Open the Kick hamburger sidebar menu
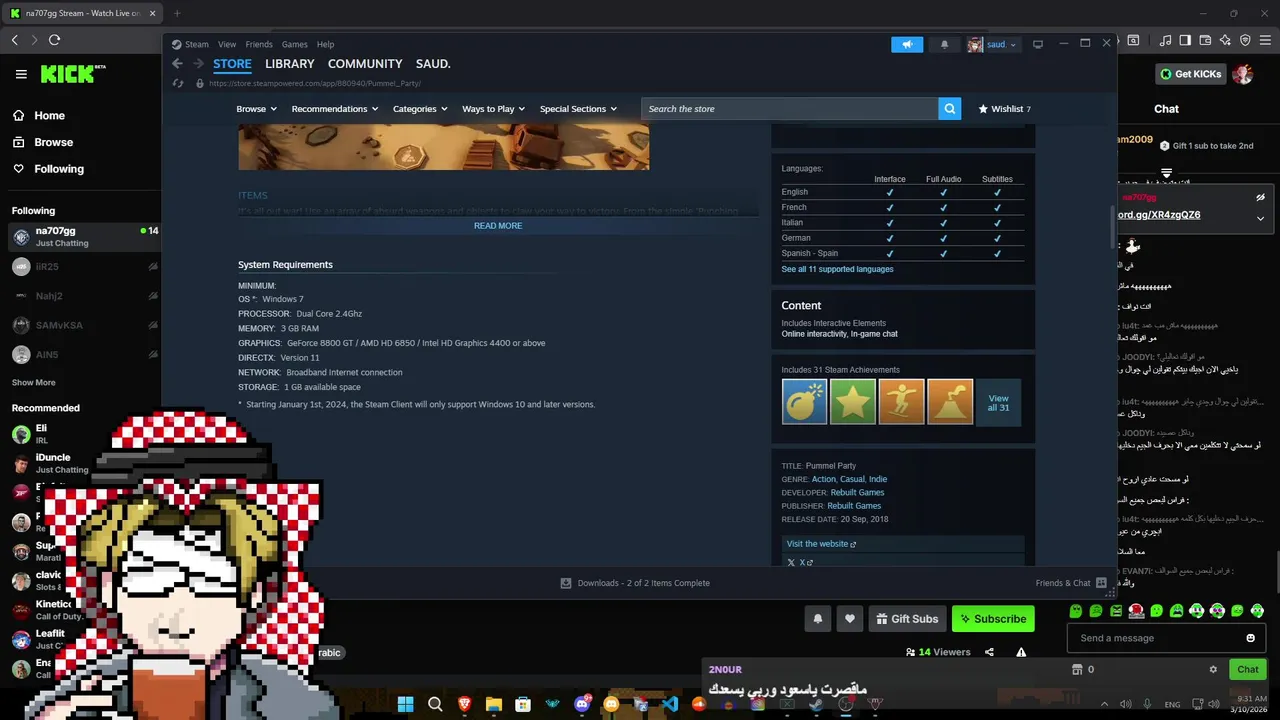Screen dimensions: 1280x720 tap(21, 74)
